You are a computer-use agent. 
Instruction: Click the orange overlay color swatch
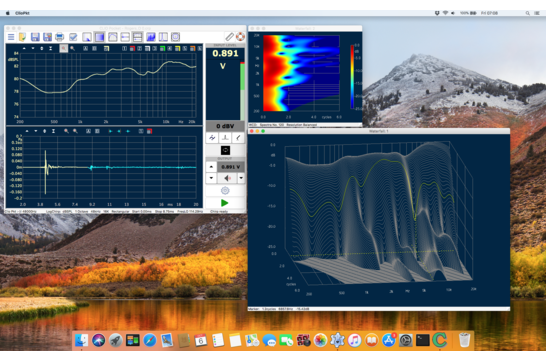[x=193, y=48]
